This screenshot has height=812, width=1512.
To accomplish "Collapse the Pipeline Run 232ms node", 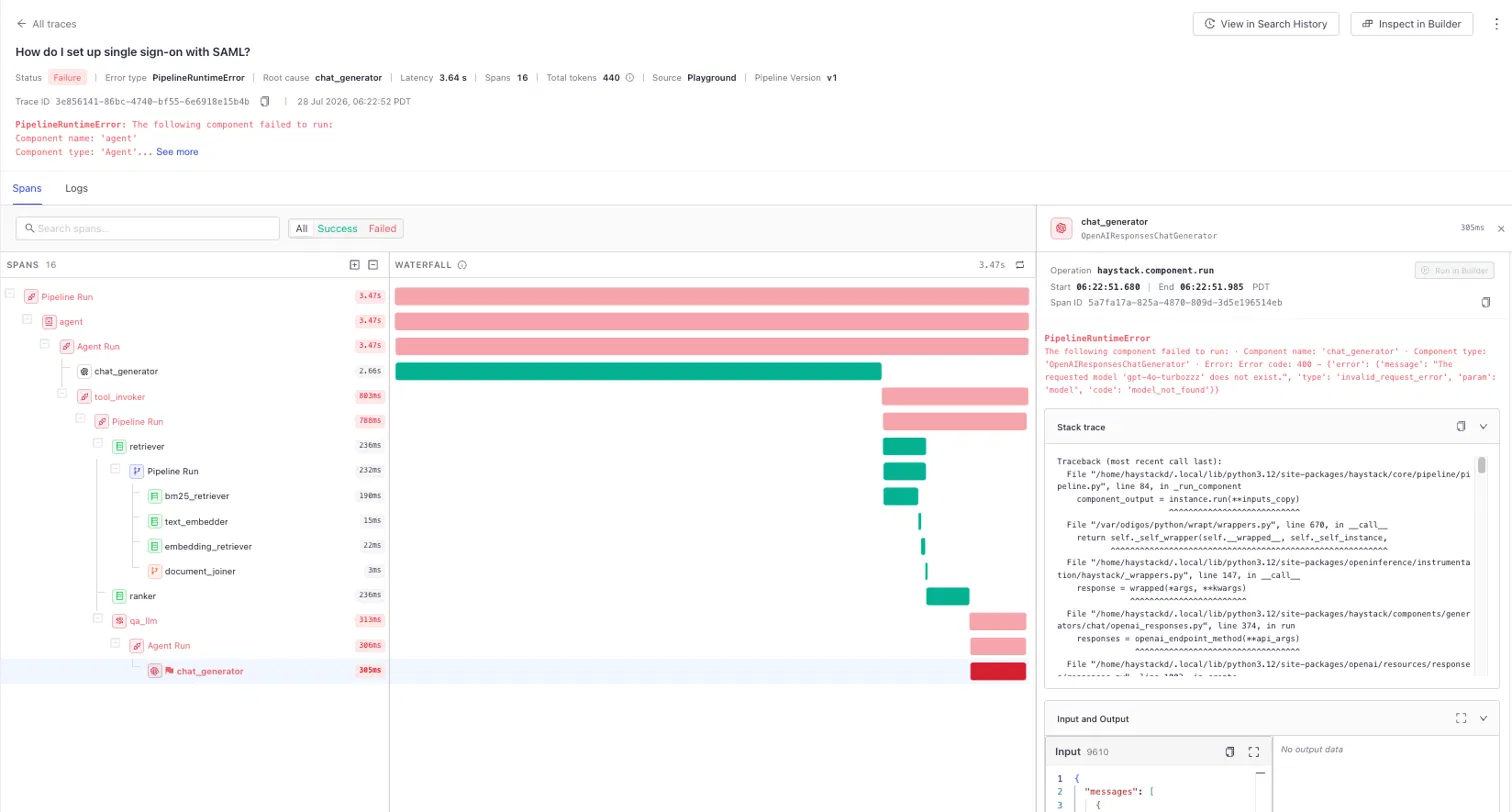I will (116, 467).
